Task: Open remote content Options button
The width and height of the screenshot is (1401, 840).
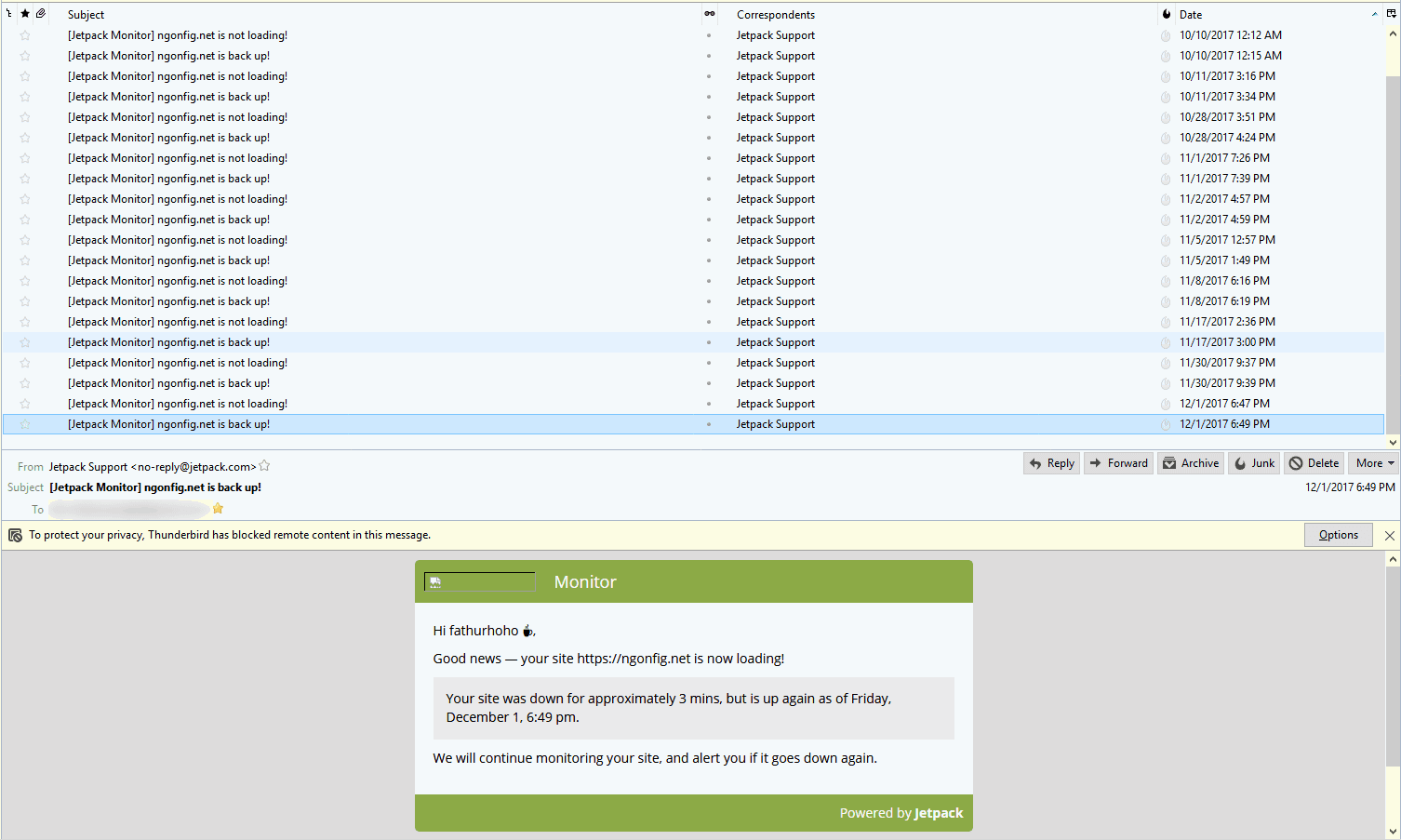Action: [x=1338, y=535]
